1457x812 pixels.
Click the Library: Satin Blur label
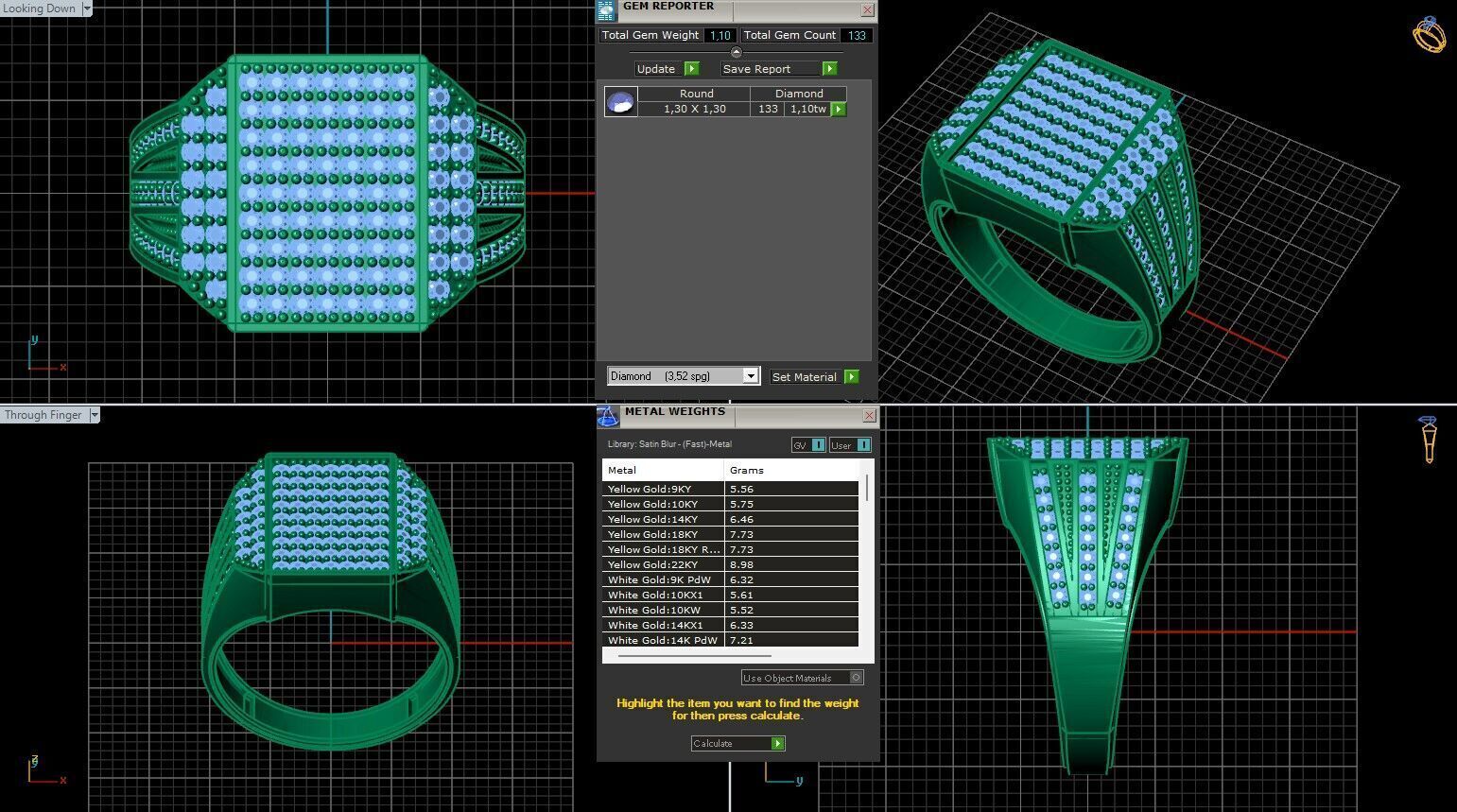click(669, 444)
